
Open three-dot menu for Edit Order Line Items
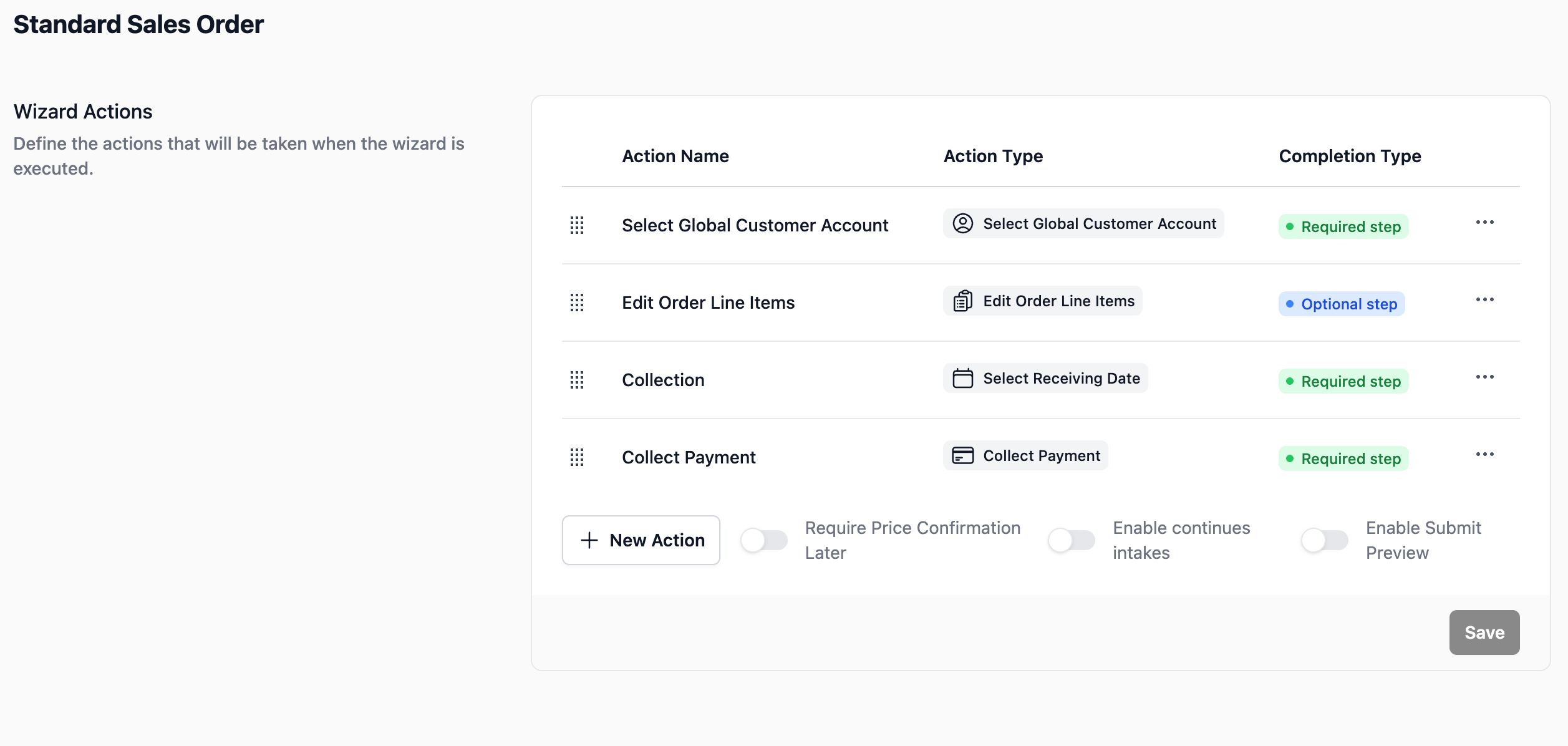pyautogui.click(x=1484, y=300)
